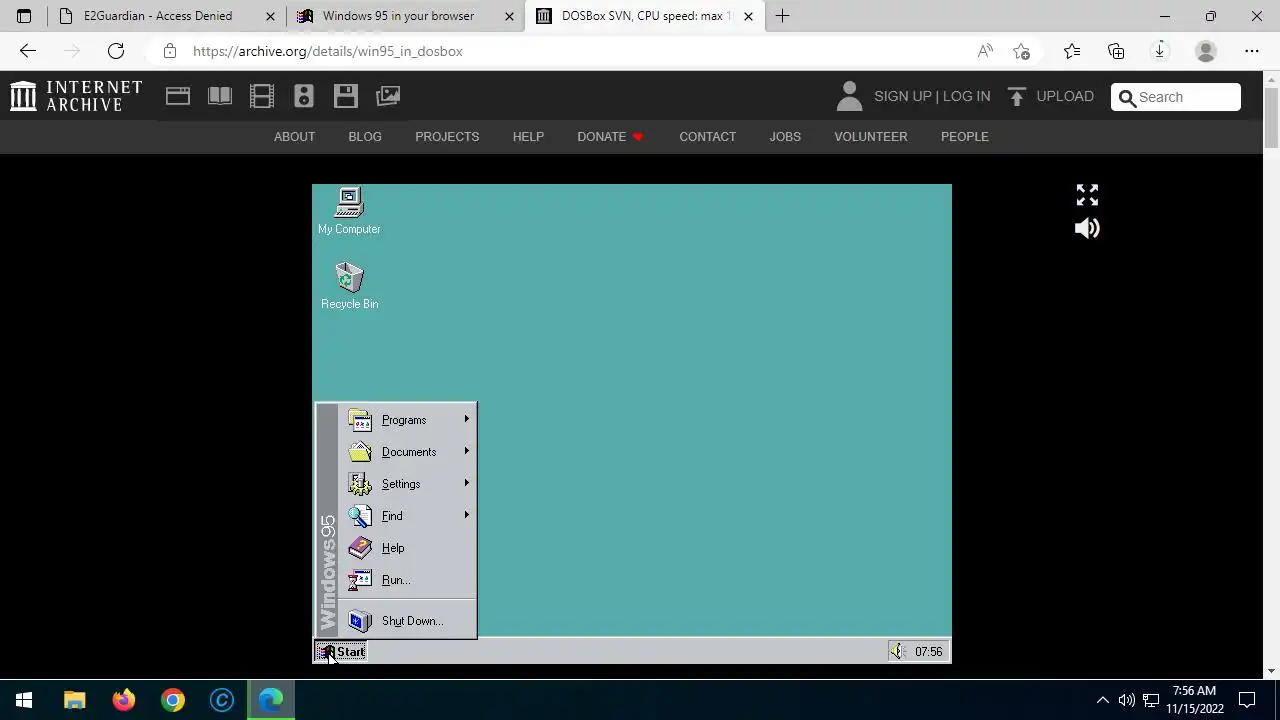This screenshot has height=720, width=1280.
Task: Open Internet Archive texts book icon
Action: pos(220,96)
